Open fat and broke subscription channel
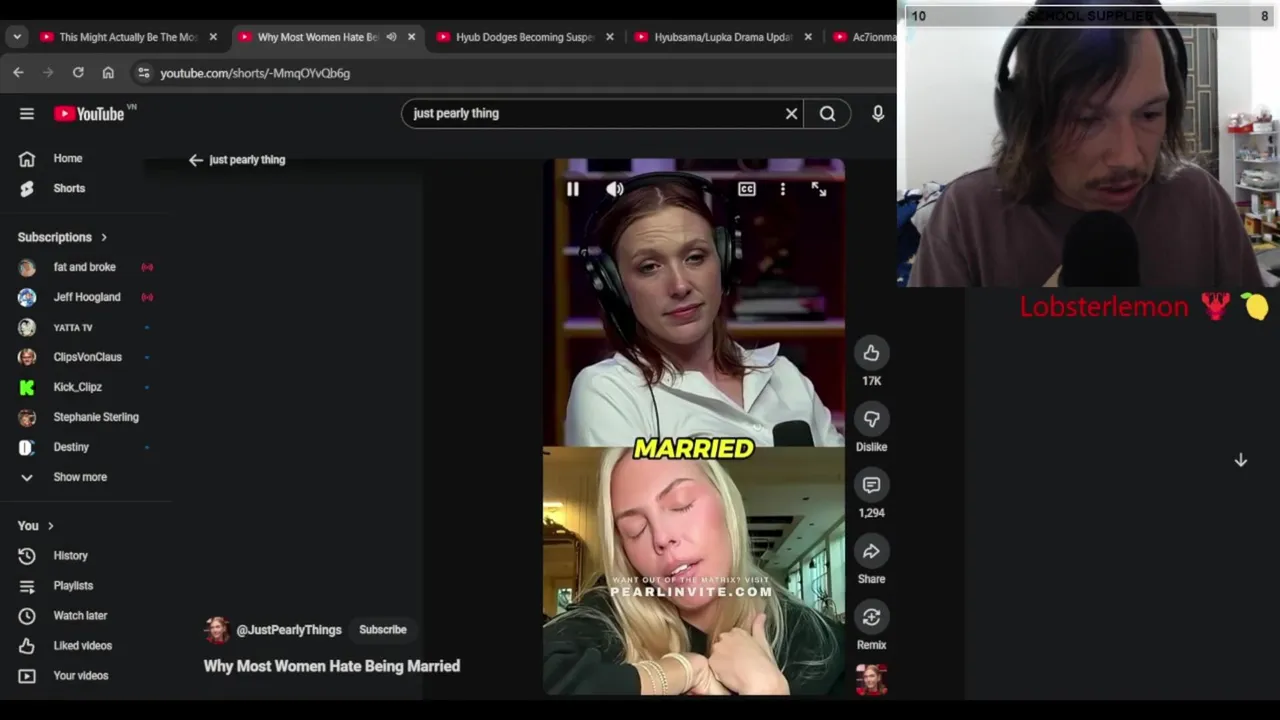This screenshot has height=720, width=1280. (x=84, y=267)
